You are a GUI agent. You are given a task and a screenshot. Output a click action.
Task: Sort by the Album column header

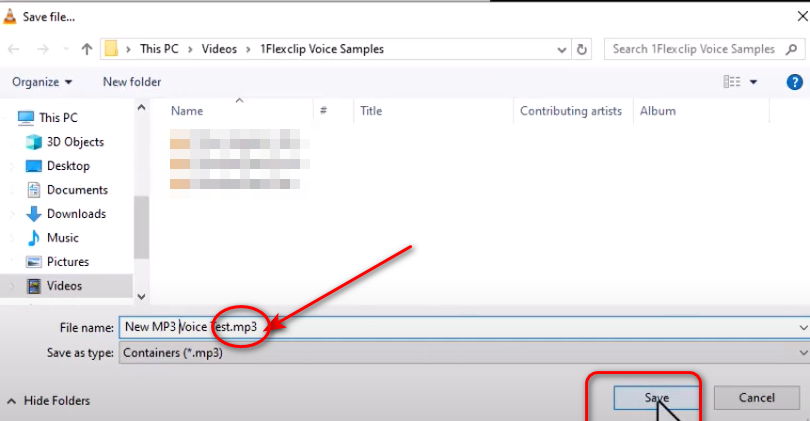[658, 111]
